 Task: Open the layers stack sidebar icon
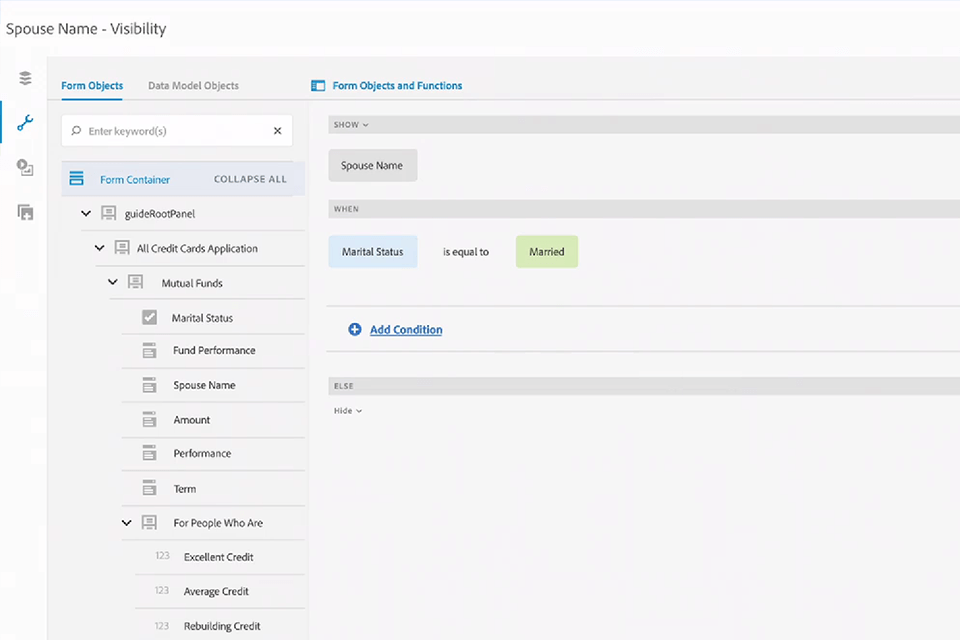pos(25,78)
